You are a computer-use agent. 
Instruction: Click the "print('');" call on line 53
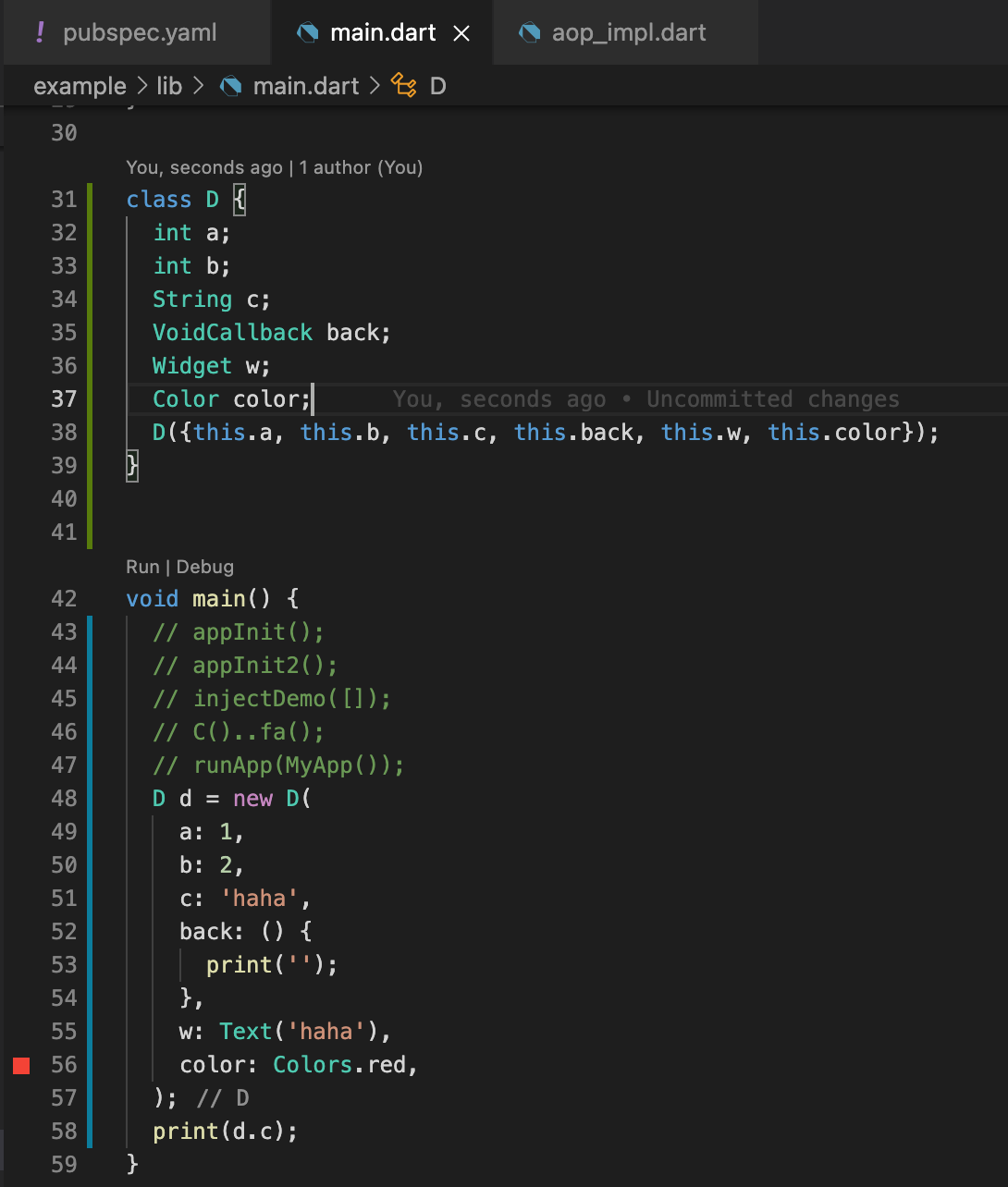click(x=272, y=965)
